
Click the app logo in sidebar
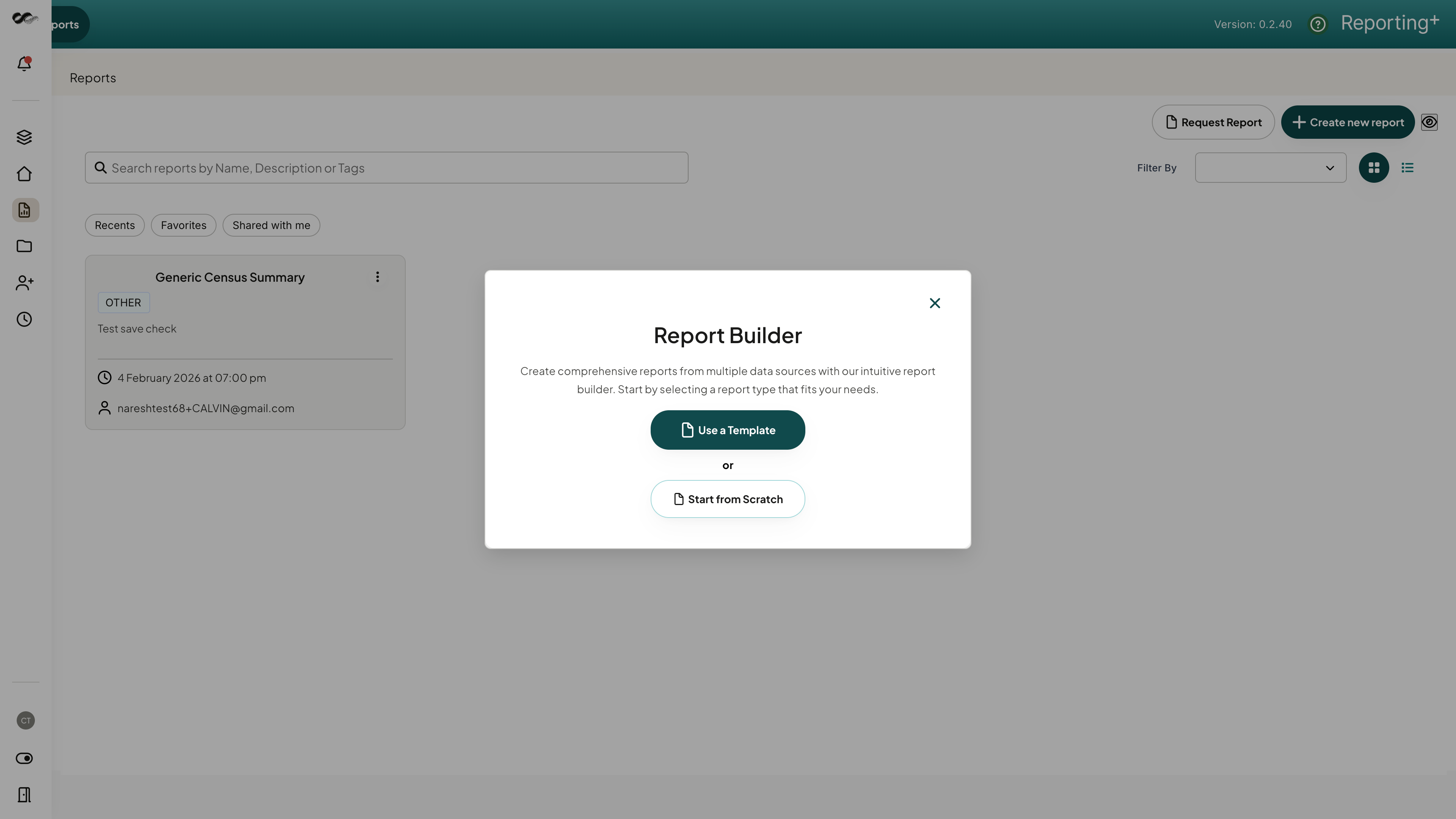25,18
